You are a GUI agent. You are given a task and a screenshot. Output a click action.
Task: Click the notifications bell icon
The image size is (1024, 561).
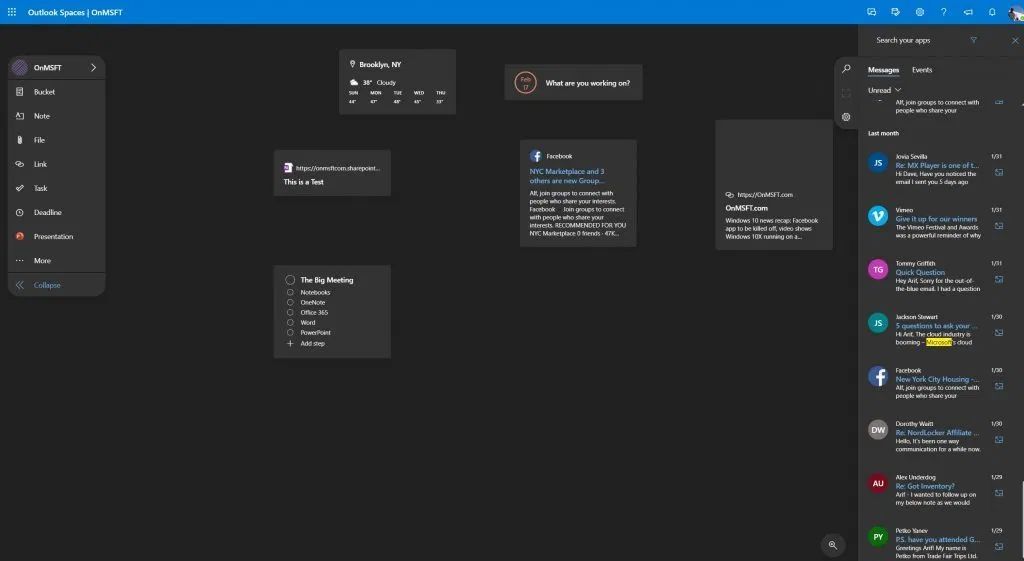[992, 12]
